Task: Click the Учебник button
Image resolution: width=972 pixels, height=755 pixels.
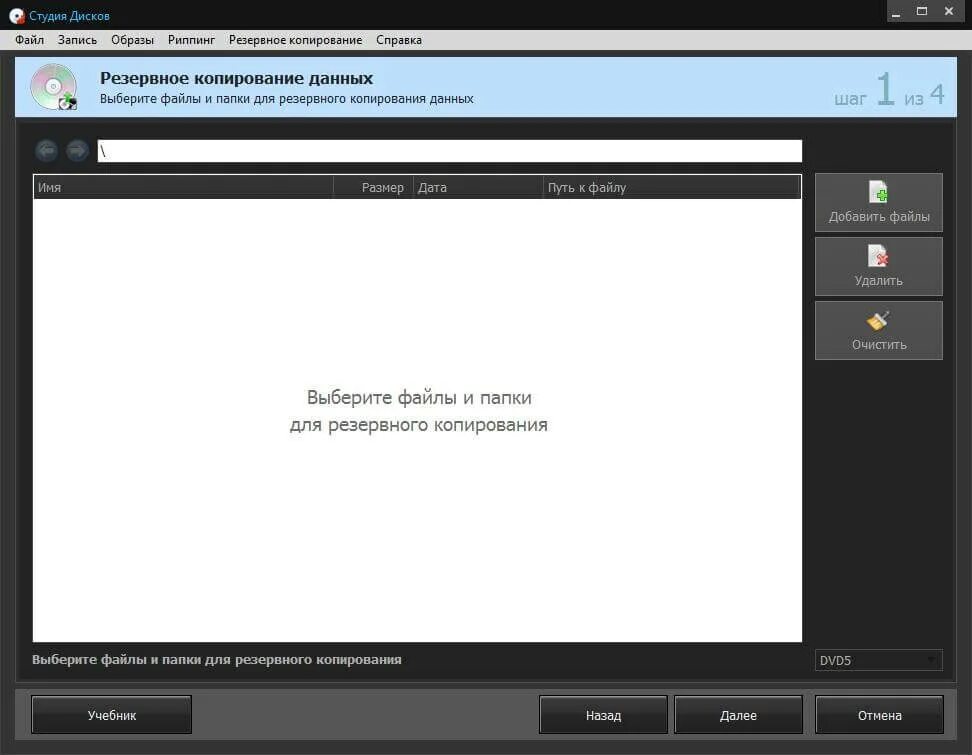Action: point(111,714)
